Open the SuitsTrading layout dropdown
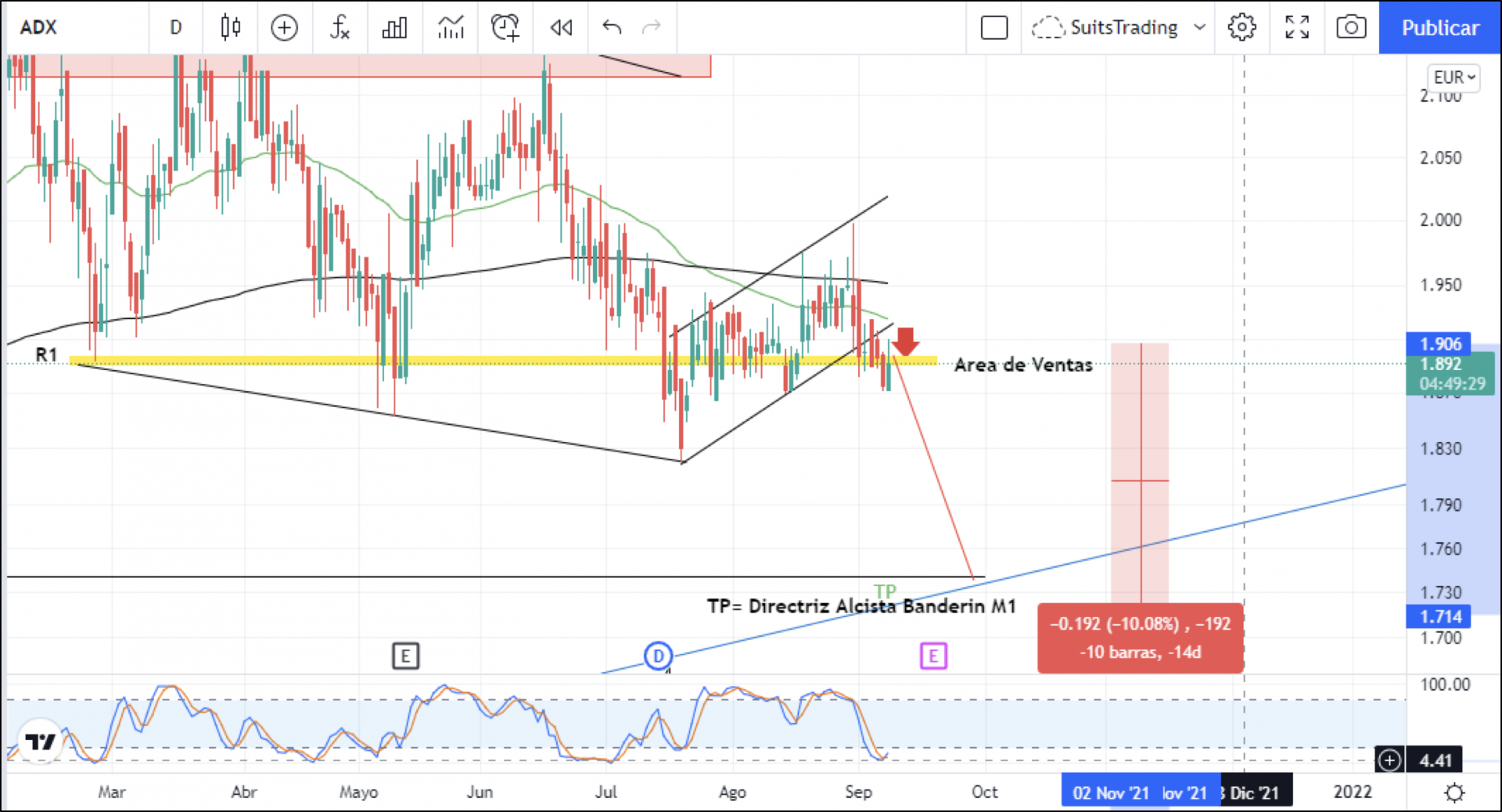 coord(1119,27)
